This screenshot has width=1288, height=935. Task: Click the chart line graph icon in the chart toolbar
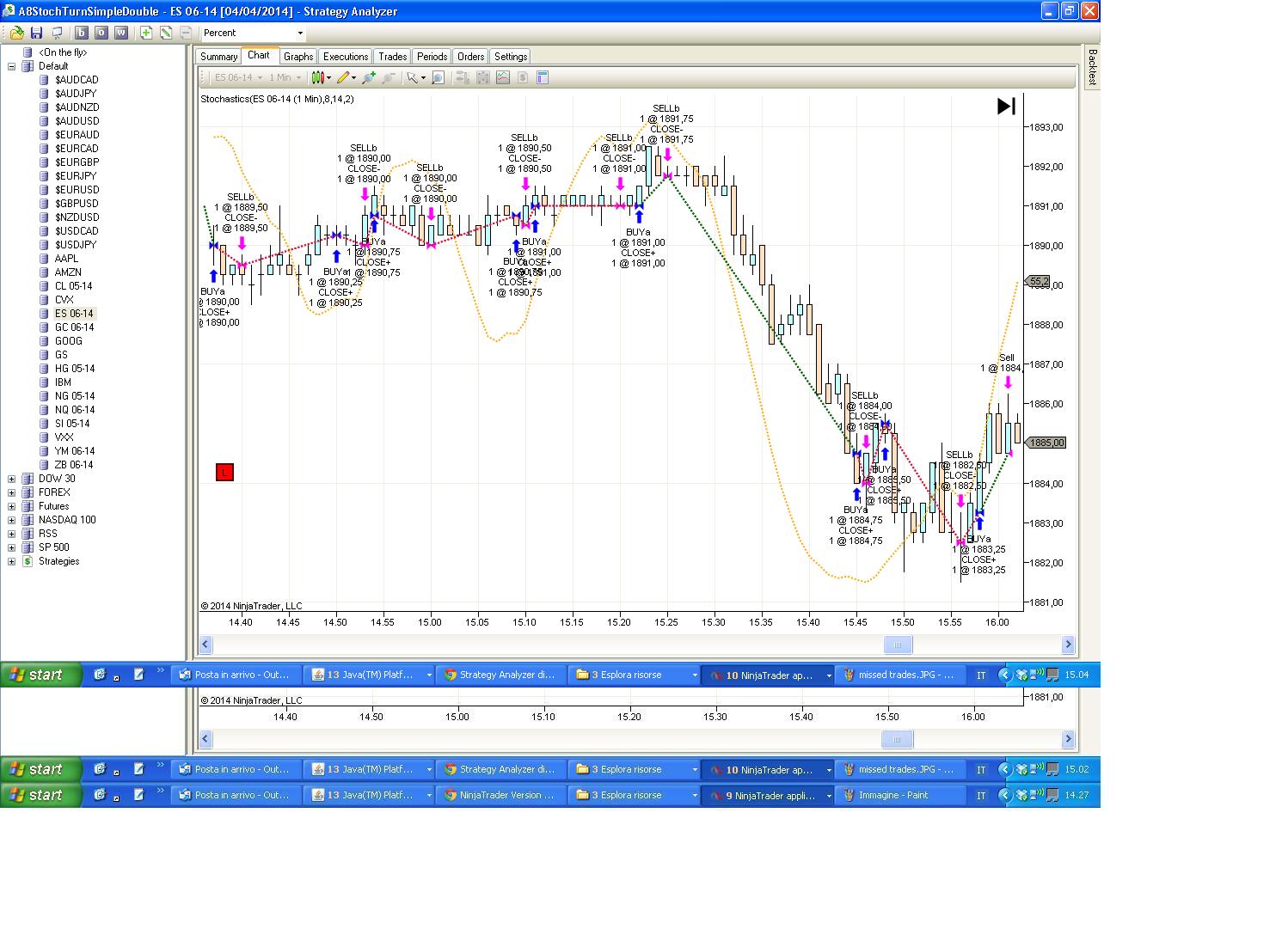coord(503,77)
